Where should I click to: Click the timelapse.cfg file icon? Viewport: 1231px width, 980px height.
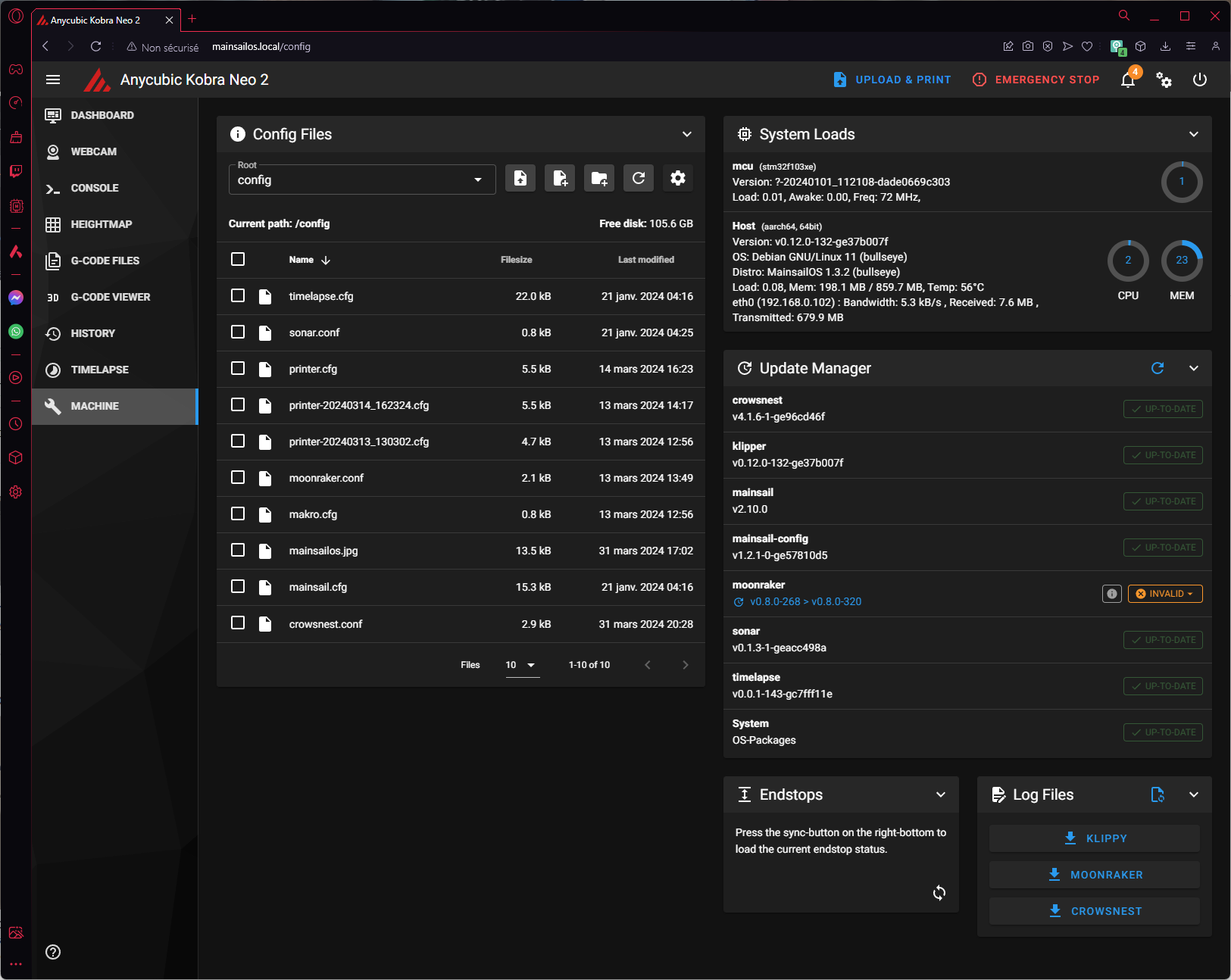(x=265, y=296)
